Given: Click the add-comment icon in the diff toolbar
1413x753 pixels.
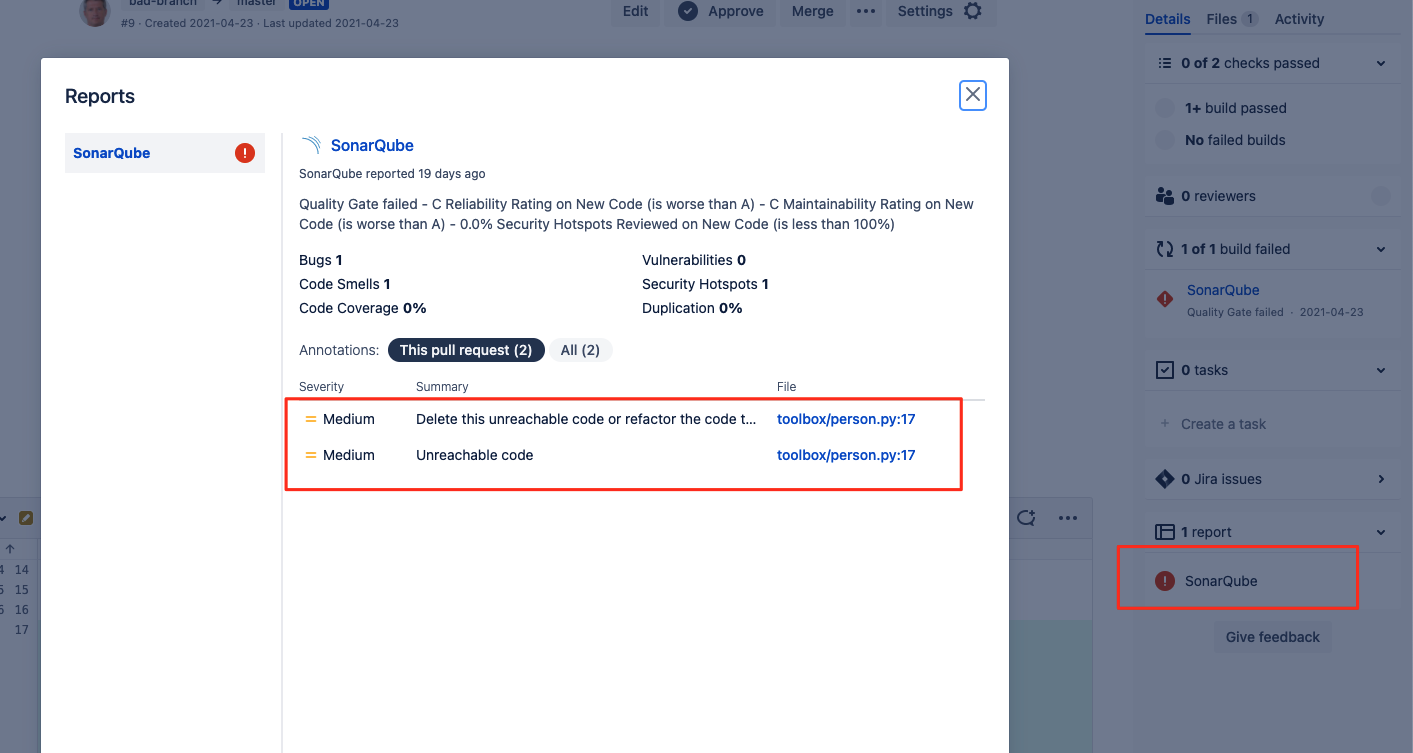Looking at the screenshot, I should (1026, 518).
